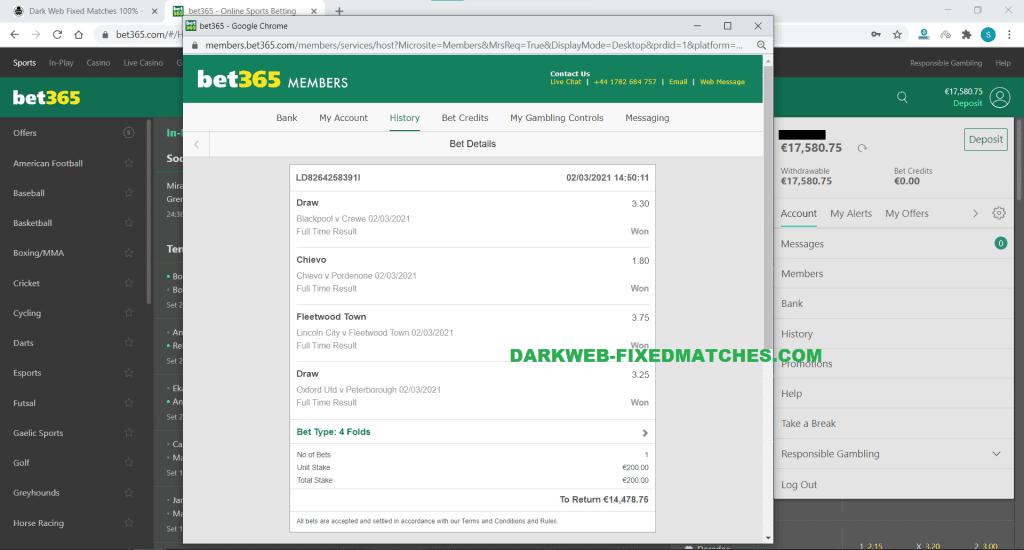Show more account tabs with right chevron
Screen dimensions: 1024x550
[x=975, y=214]
